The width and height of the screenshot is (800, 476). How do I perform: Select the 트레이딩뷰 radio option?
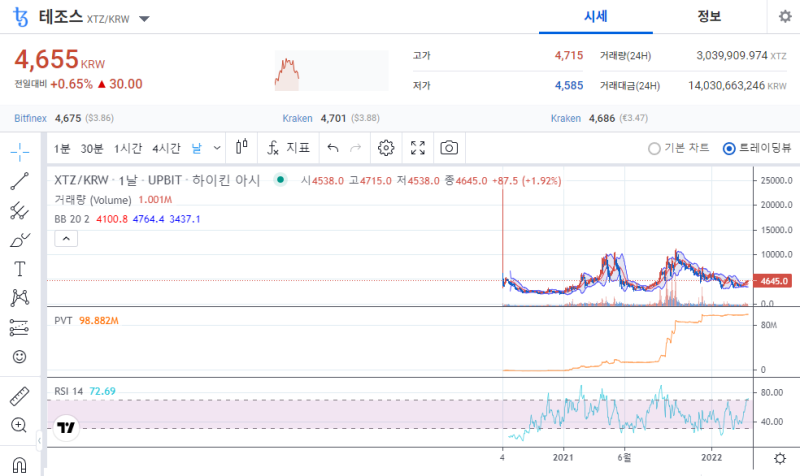tap(757, 148)
